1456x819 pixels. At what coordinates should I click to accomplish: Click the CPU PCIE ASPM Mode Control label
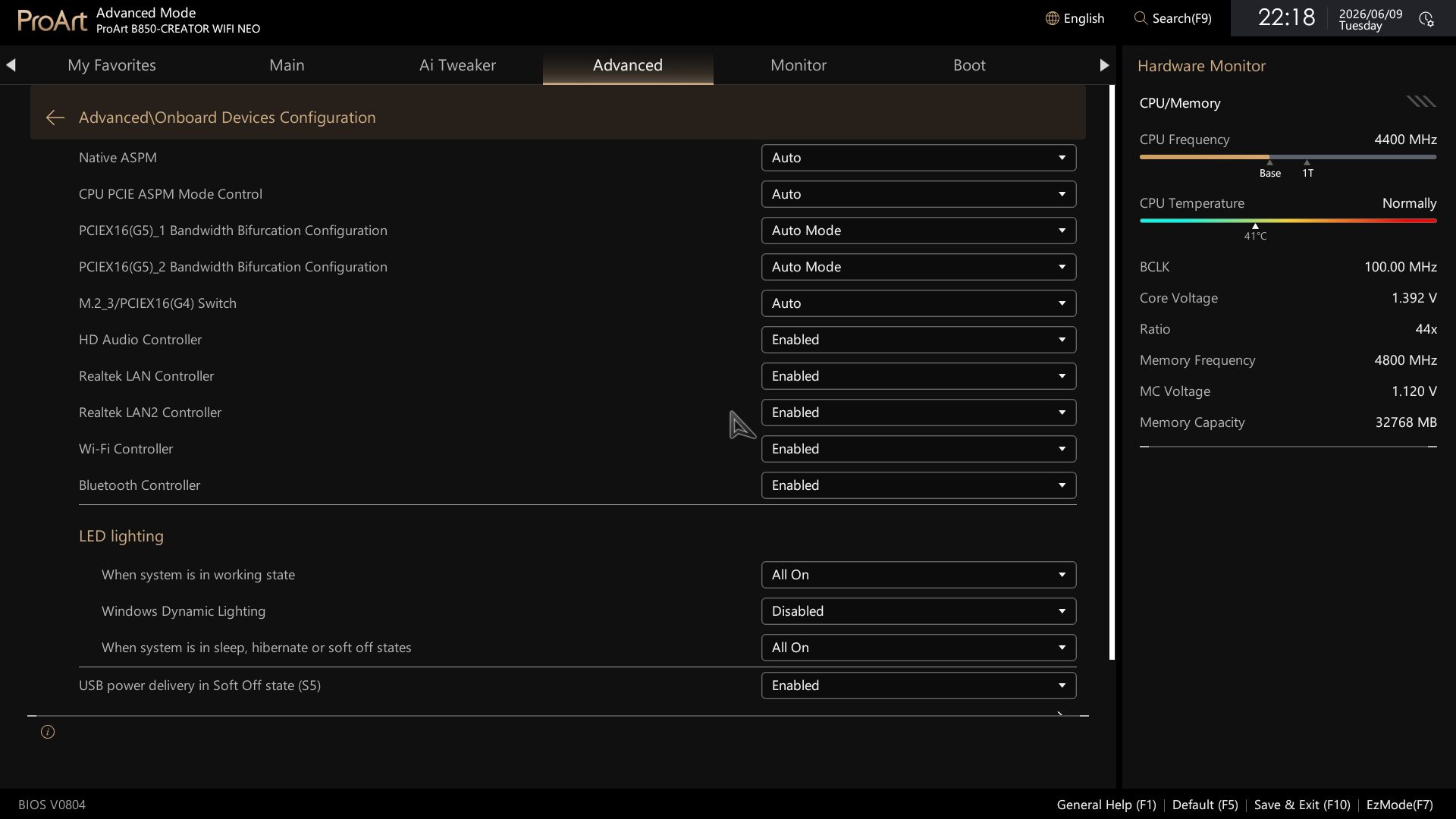[171, 194]
